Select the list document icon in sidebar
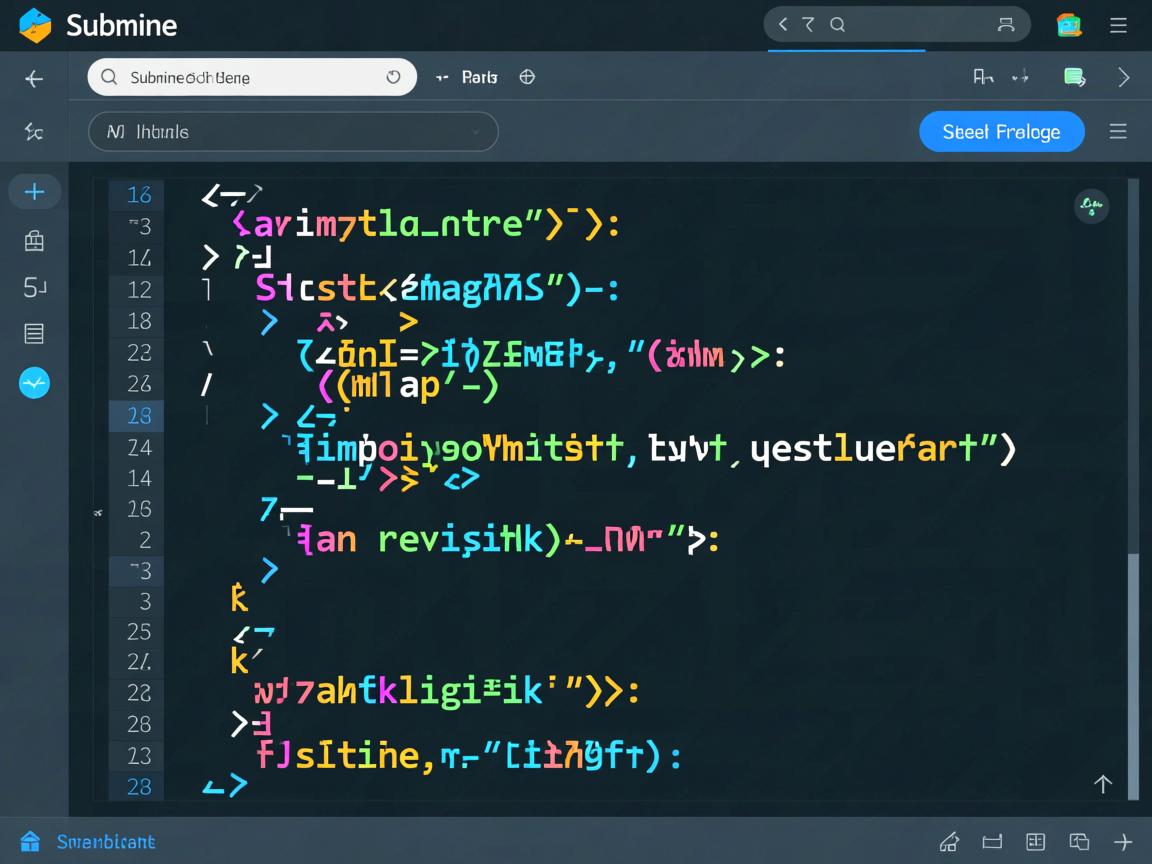 coord(34,334)
